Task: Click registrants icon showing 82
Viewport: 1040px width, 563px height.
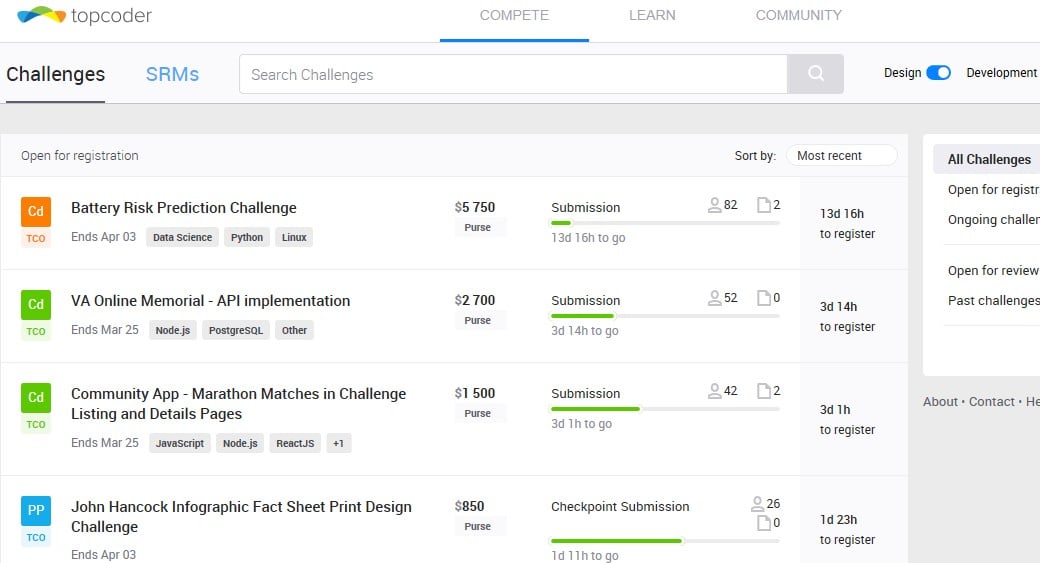Action: point(714,205)
